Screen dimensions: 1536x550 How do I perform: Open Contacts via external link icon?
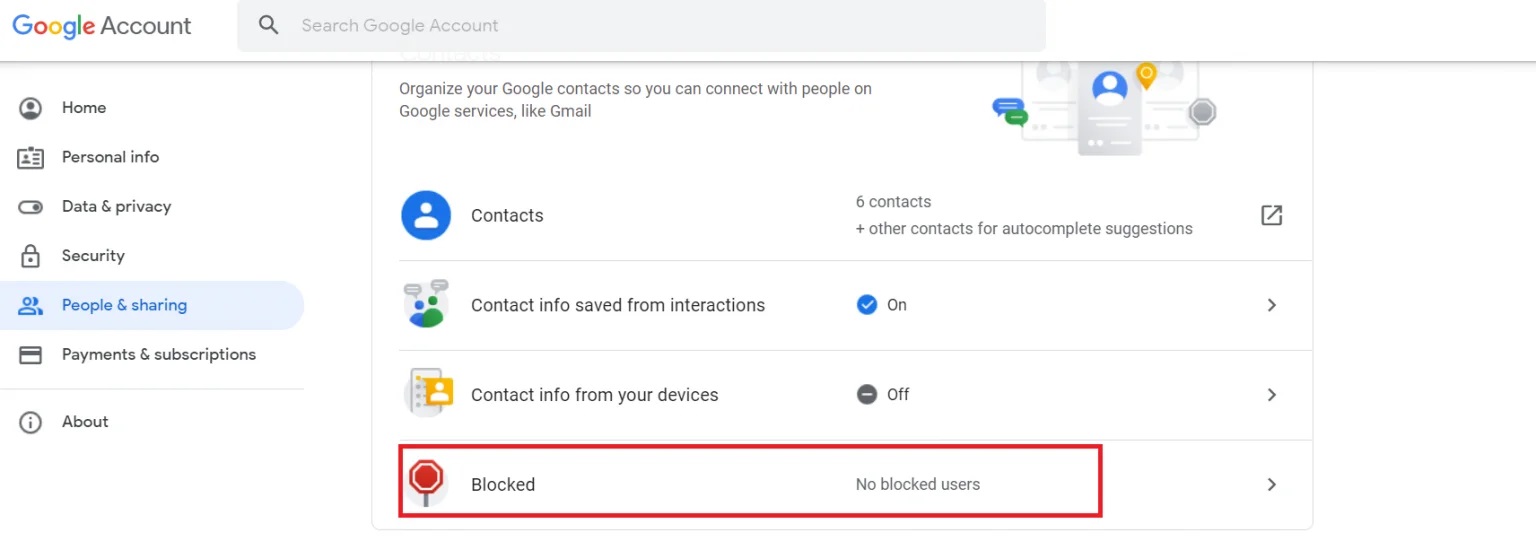coord(1271,215)
